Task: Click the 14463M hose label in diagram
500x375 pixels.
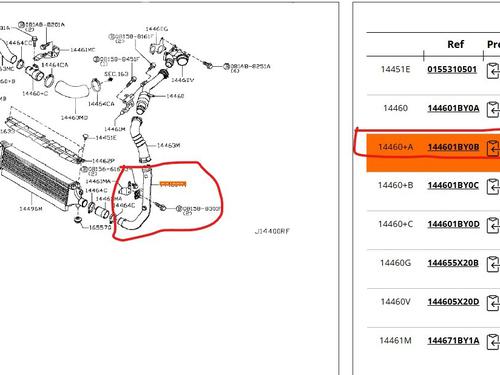Action: pyautogui.click(x=168, y=145)
